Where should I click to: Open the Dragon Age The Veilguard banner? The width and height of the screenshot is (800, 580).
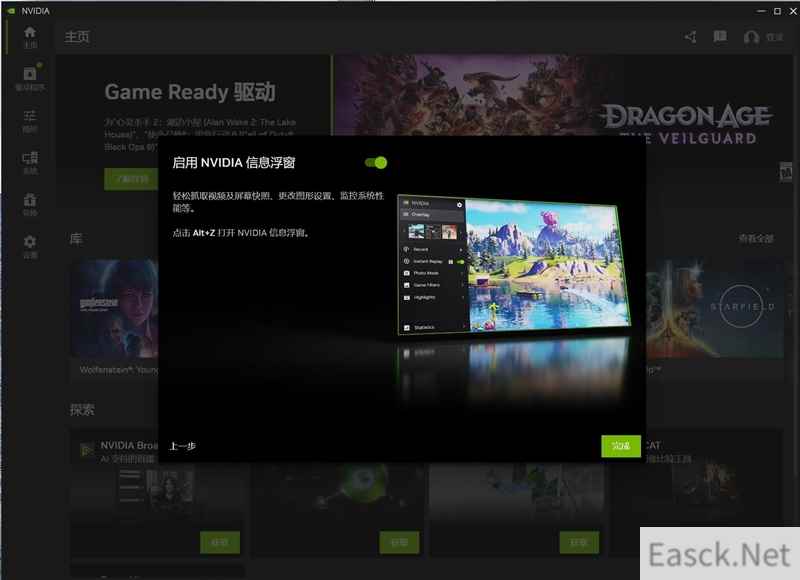coord(561,95)
